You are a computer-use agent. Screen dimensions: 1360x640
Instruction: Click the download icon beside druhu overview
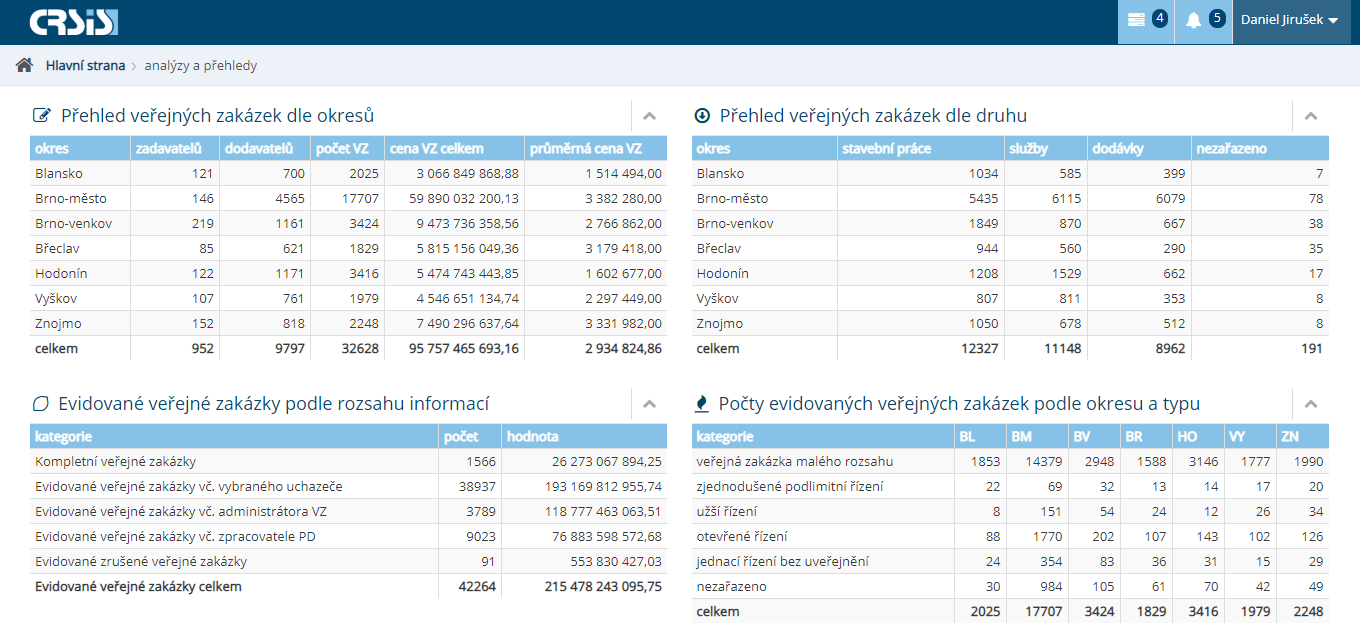click(x=702, y=116)
